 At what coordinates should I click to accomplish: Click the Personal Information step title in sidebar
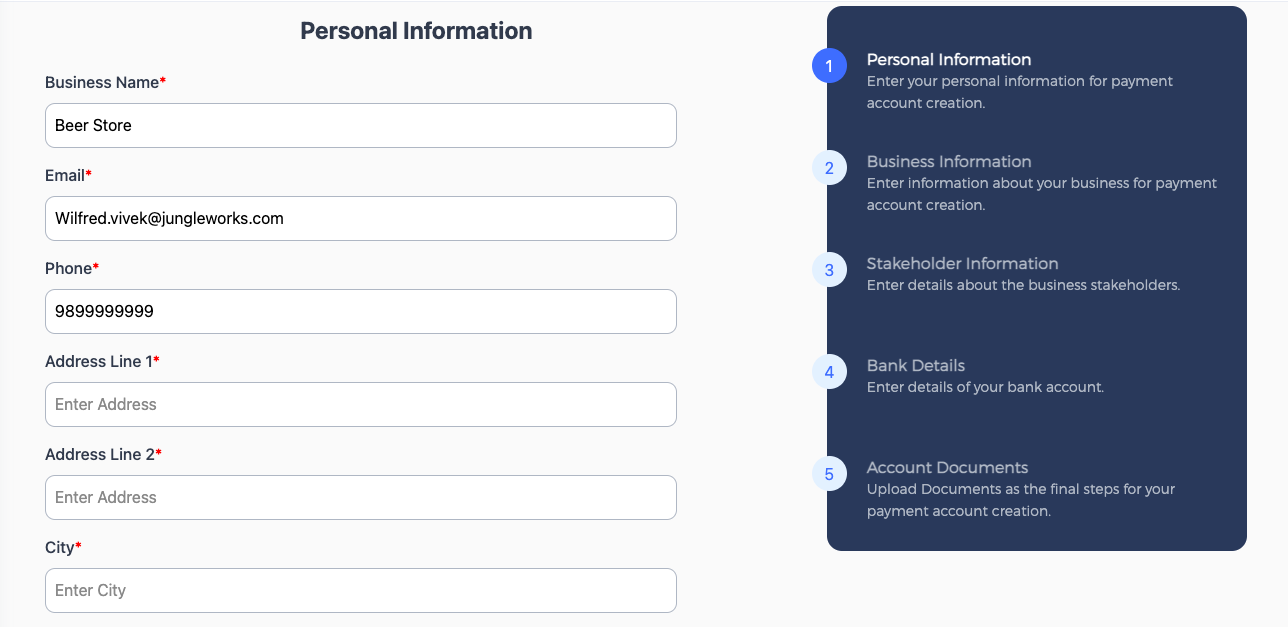pyautogui.click(x=949, y=59)
